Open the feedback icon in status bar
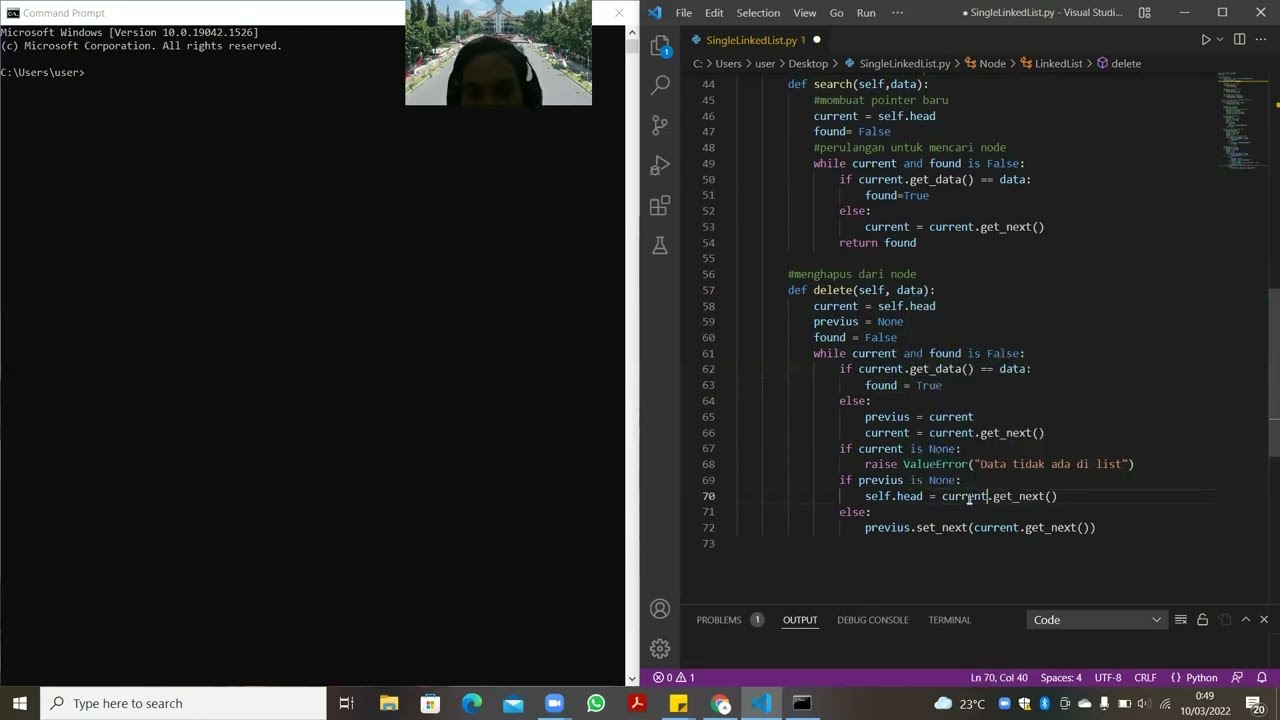The width and height of the screenshot is (1280, 720). pos(1237,677)
